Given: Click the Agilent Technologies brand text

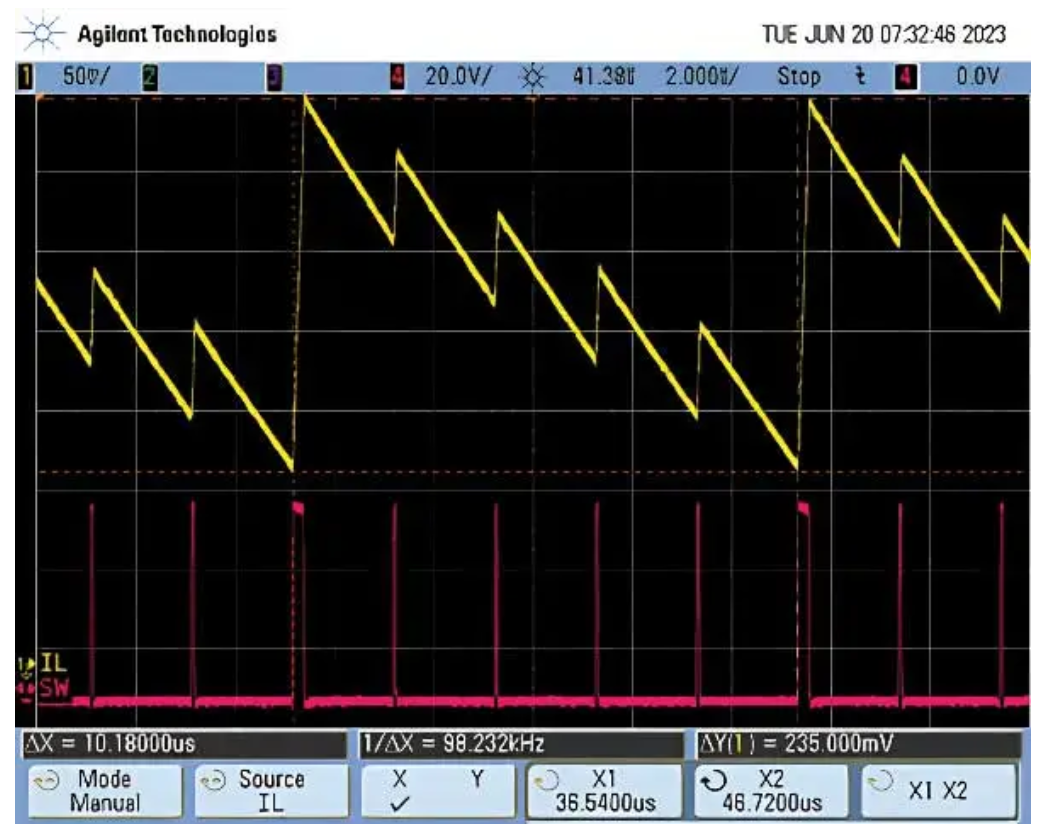Looking at the screenshot, I should (177, 34).
